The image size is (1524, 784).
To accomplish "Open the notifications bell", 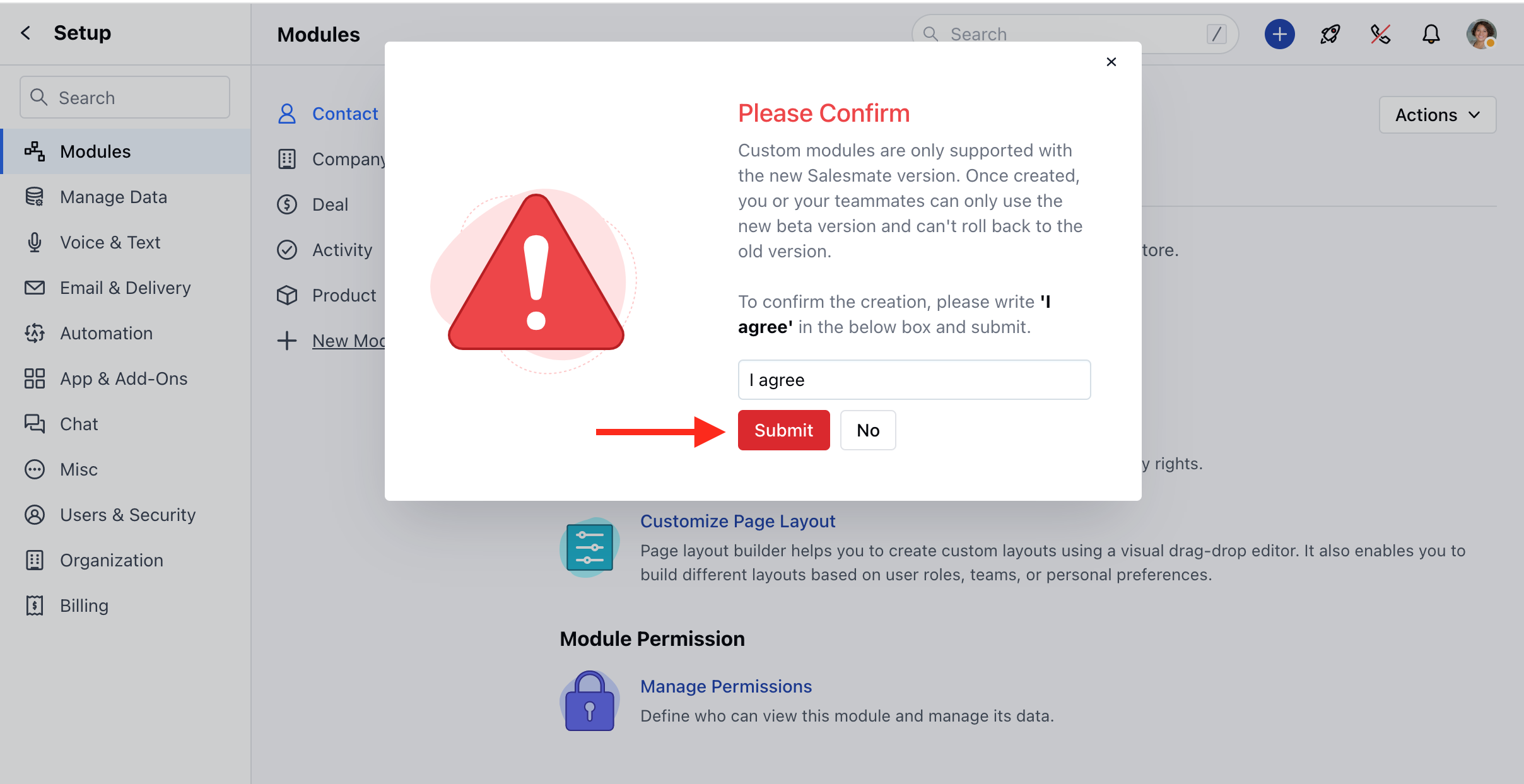I will click(x=1431, y=34).
